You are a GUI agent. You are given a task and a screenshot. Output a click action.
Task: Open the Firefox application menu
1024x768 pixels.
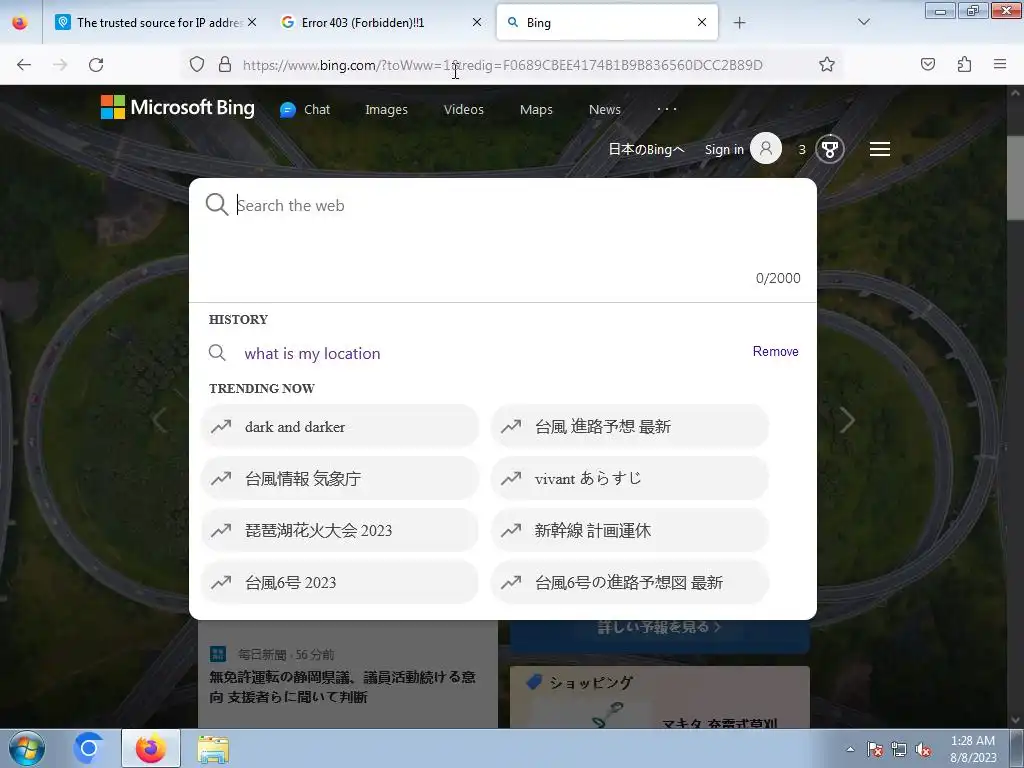(x=1000, y=64)
